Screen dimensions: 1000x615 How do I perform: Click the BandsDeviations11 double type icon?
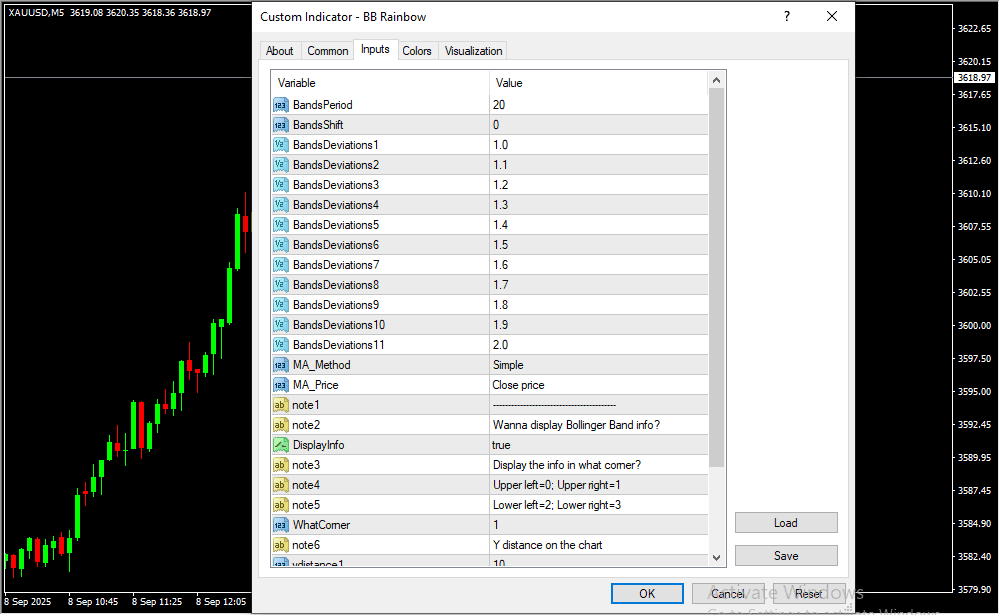pos(280,345)
